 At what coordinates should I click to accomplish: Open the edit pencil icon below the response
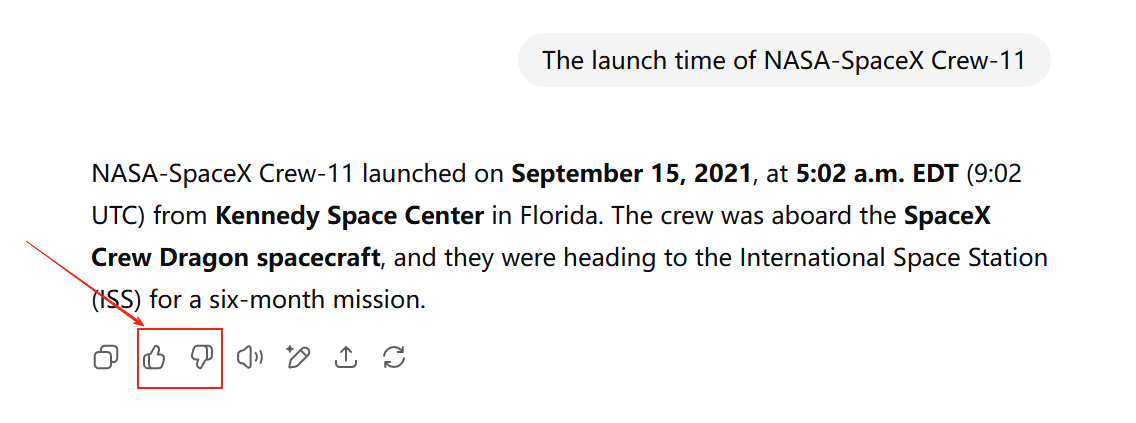(x=297, y=357)
